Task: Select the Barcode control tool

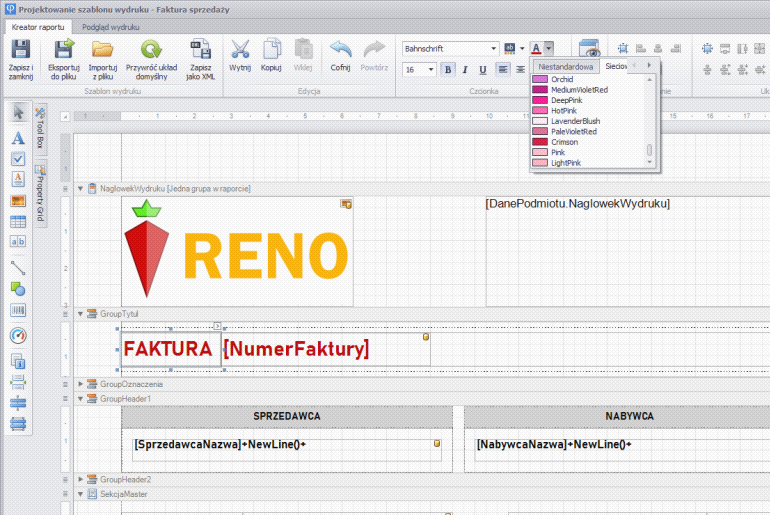Action: click(x=18, y=310)
